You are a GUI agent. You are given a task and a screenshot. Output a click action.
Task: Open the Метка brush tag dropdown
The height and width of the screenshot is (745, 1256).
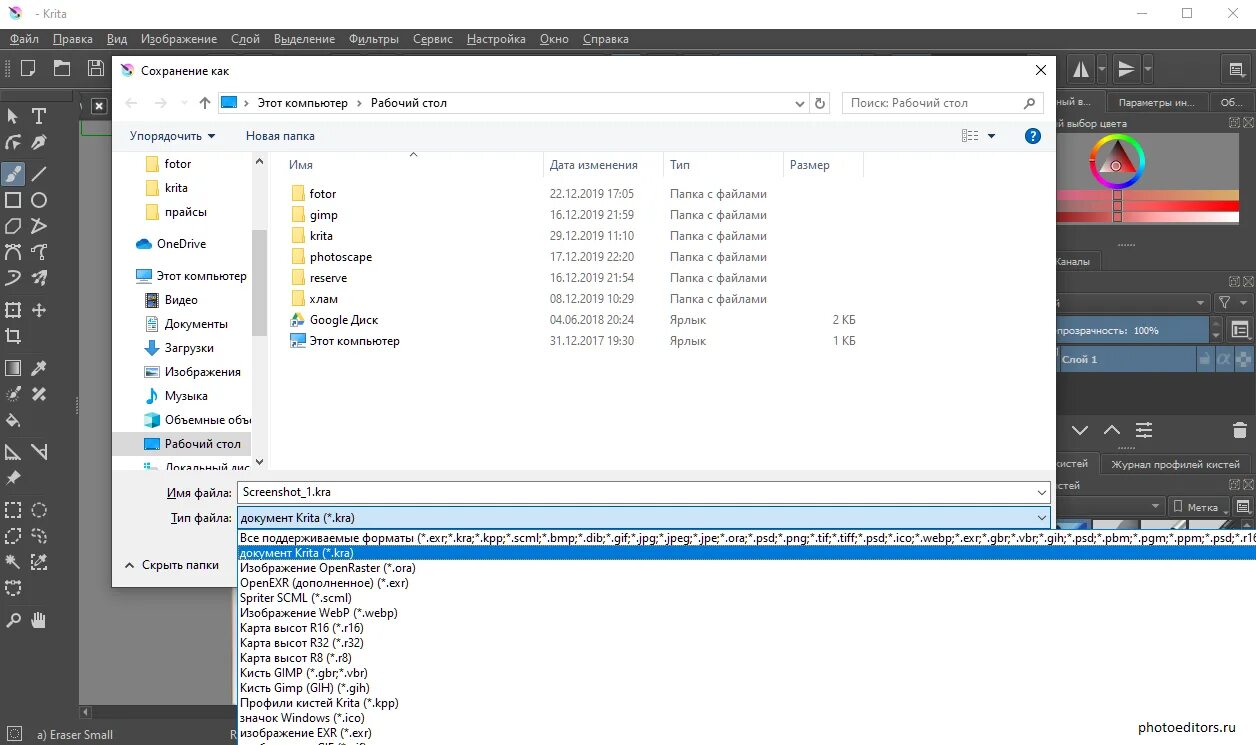click(1197, 507)
